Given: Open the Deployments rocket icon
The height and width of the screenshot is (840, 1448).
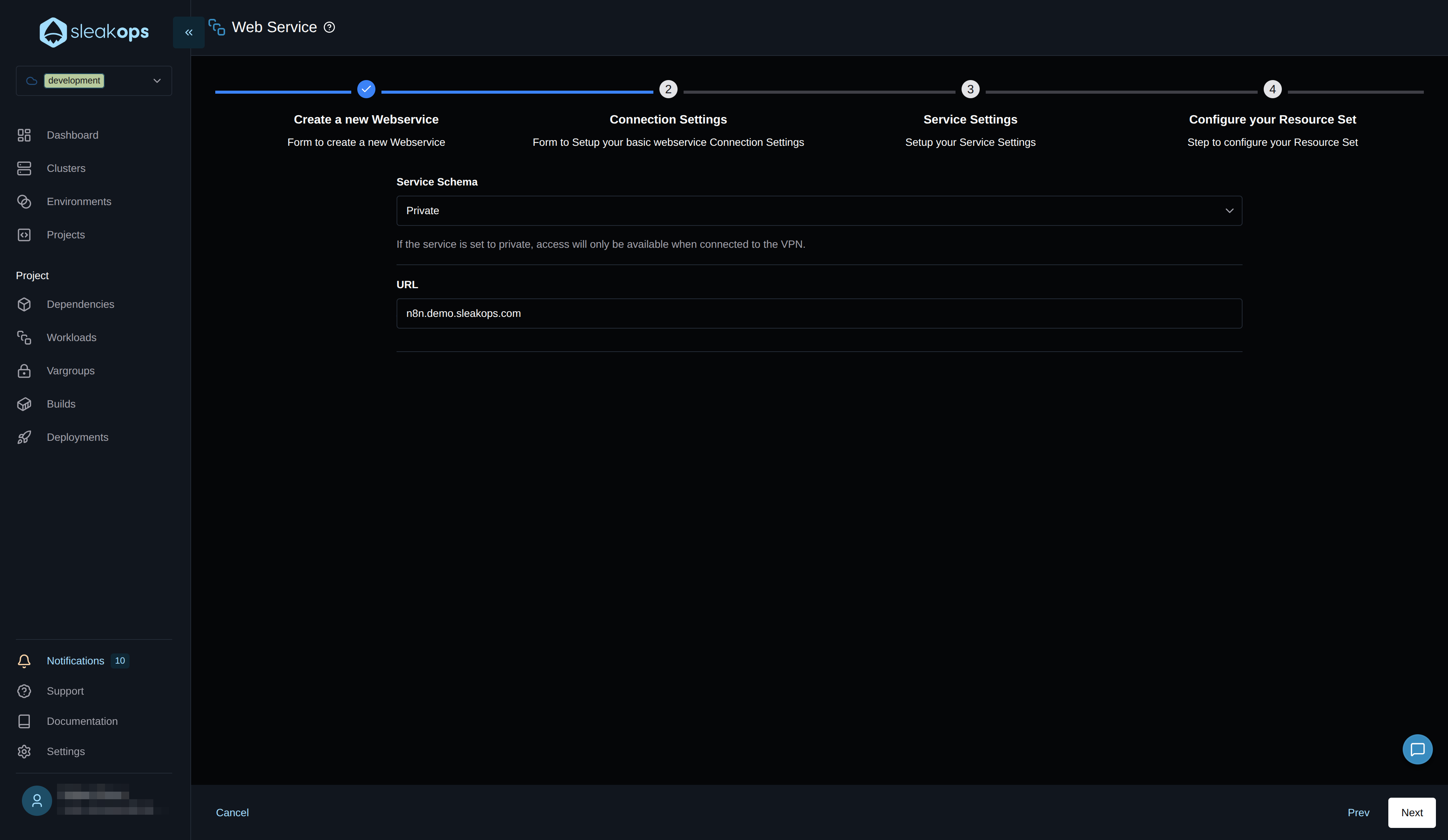Looking at the screenshot, I should 23,437.
